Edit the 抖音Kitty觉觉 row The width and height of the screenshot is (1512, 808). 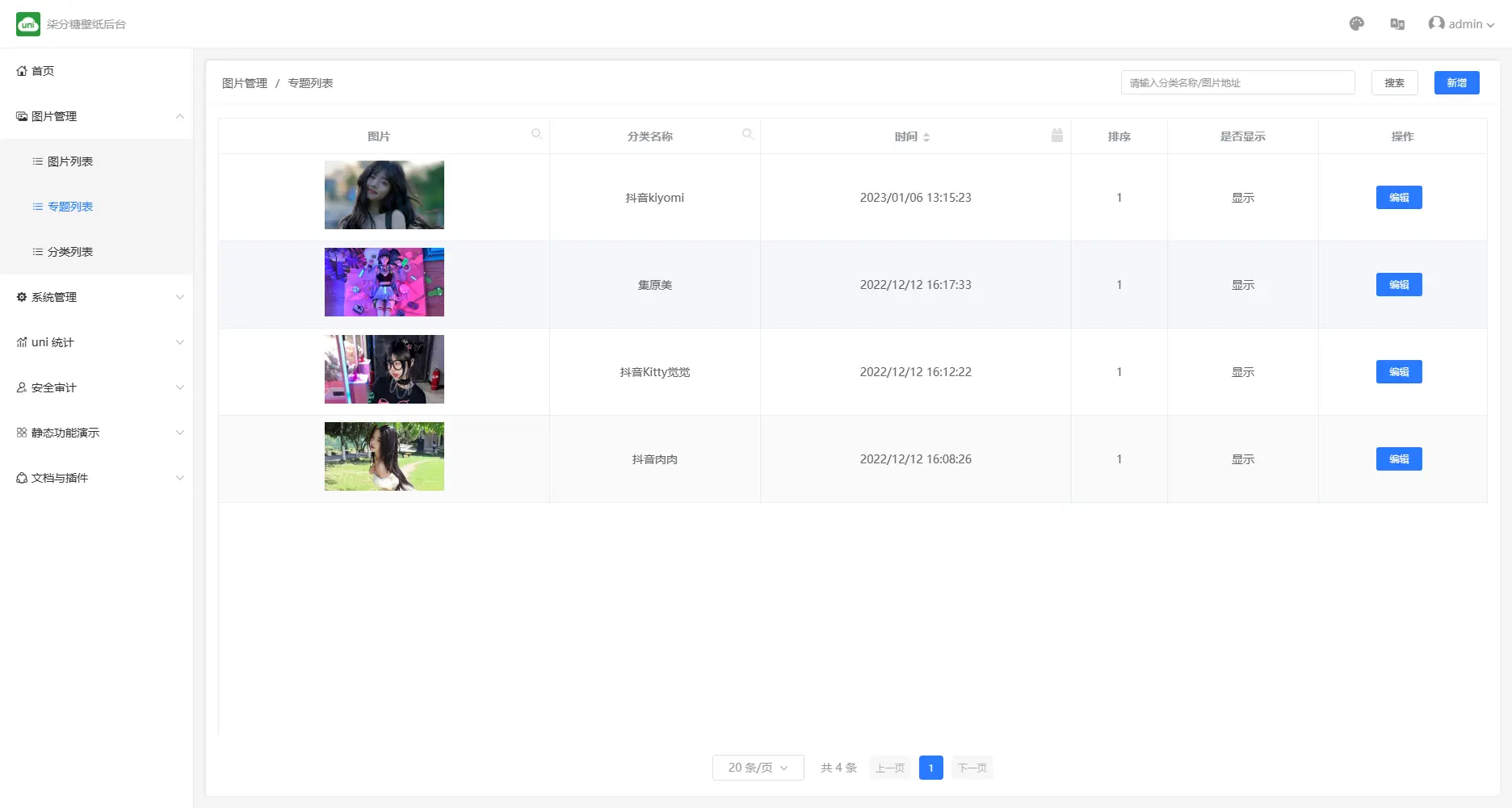[x=1399, y=372]
